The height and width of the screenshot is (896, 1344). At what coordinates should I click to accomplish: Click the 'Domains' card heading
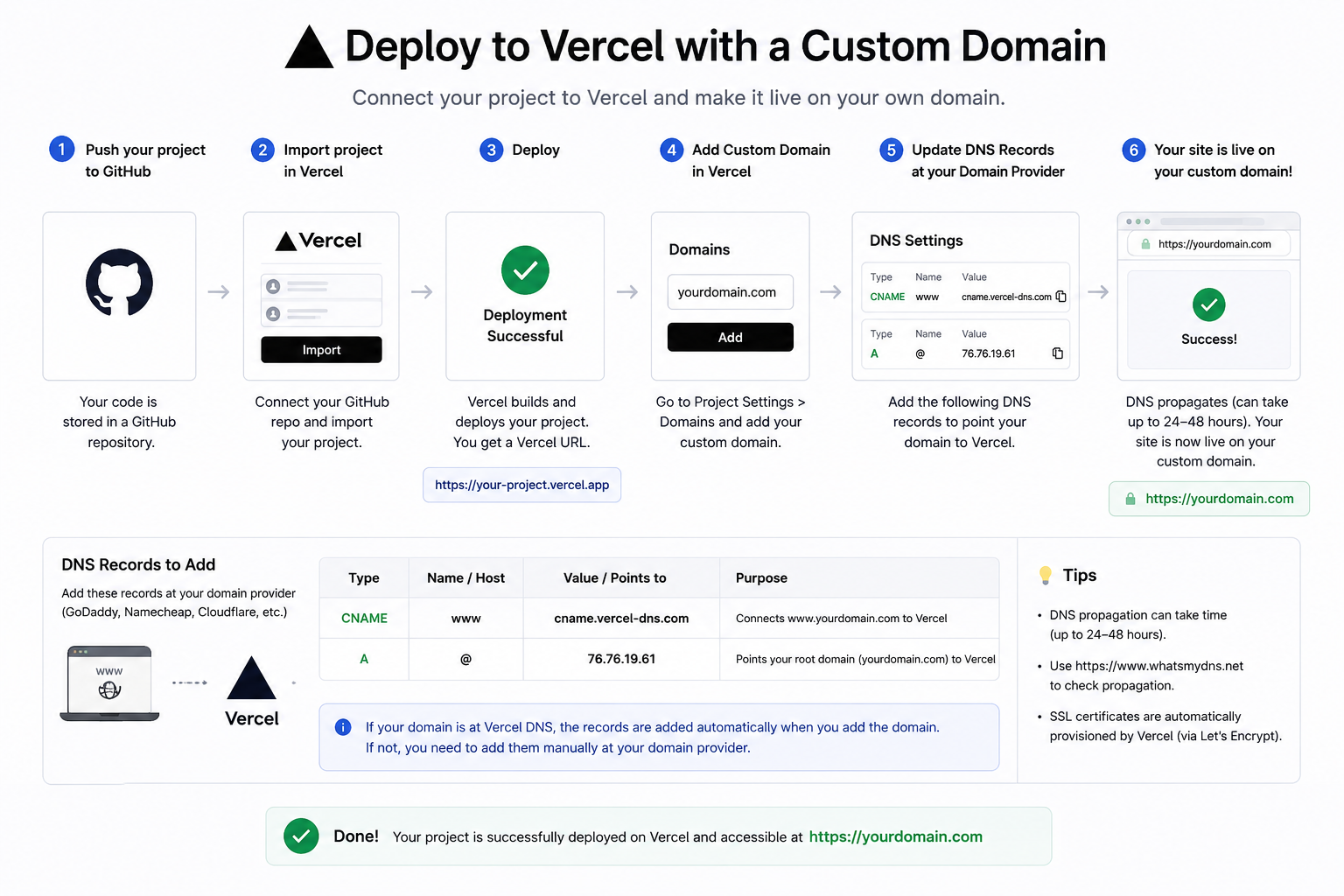tap(699, 249)
